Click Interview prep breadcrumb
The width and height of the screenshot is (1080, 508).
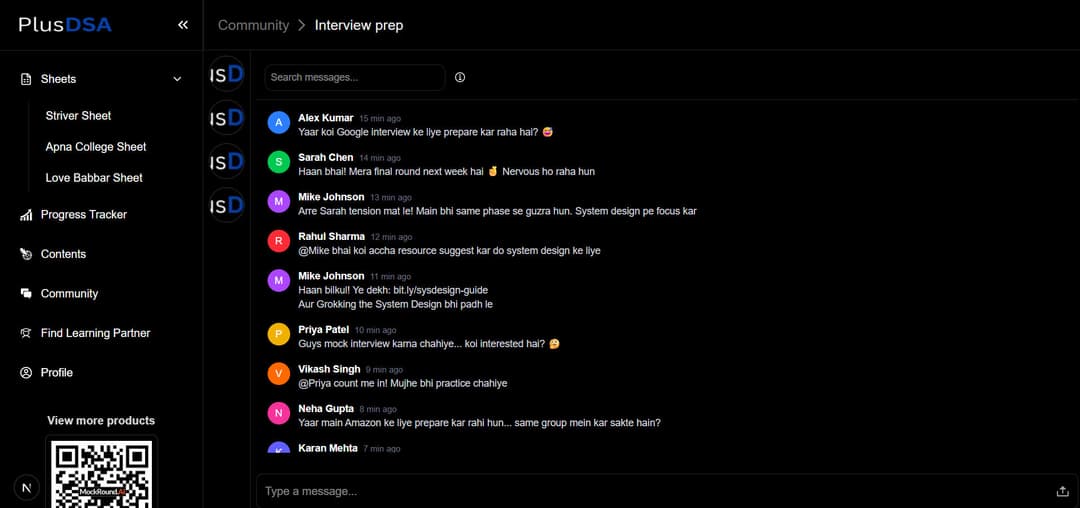point(359,25)
